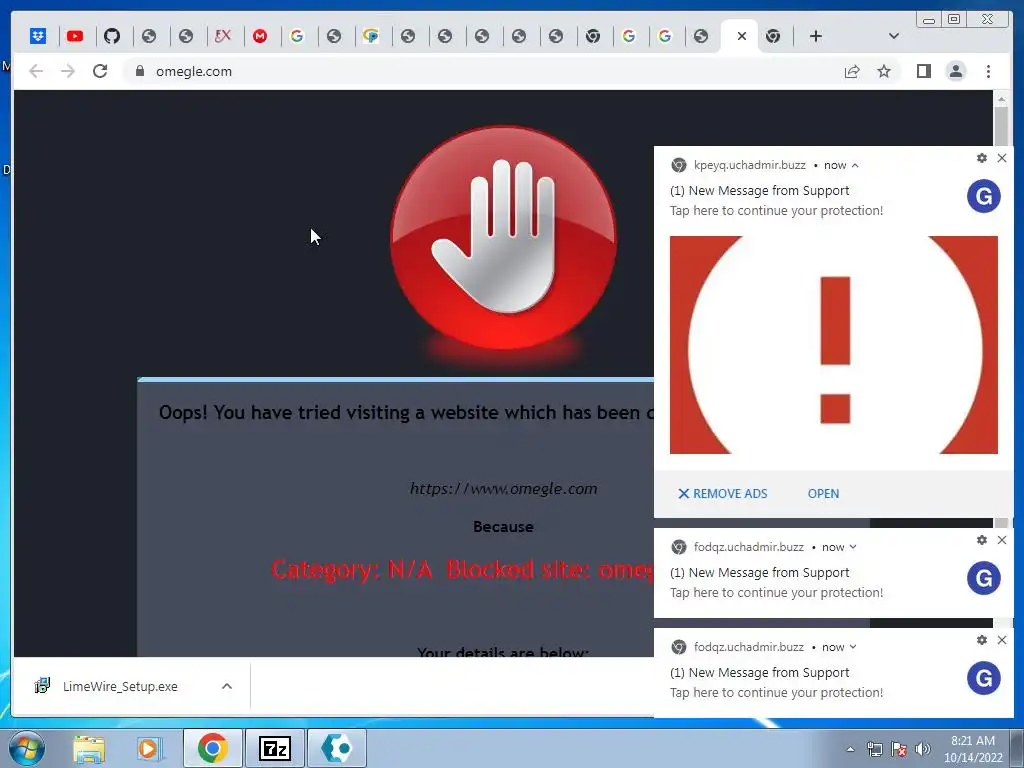Click the red stop hand graphic
Image resolution: width=1024 pixels, height=768 pixels.
click(503, 238)
